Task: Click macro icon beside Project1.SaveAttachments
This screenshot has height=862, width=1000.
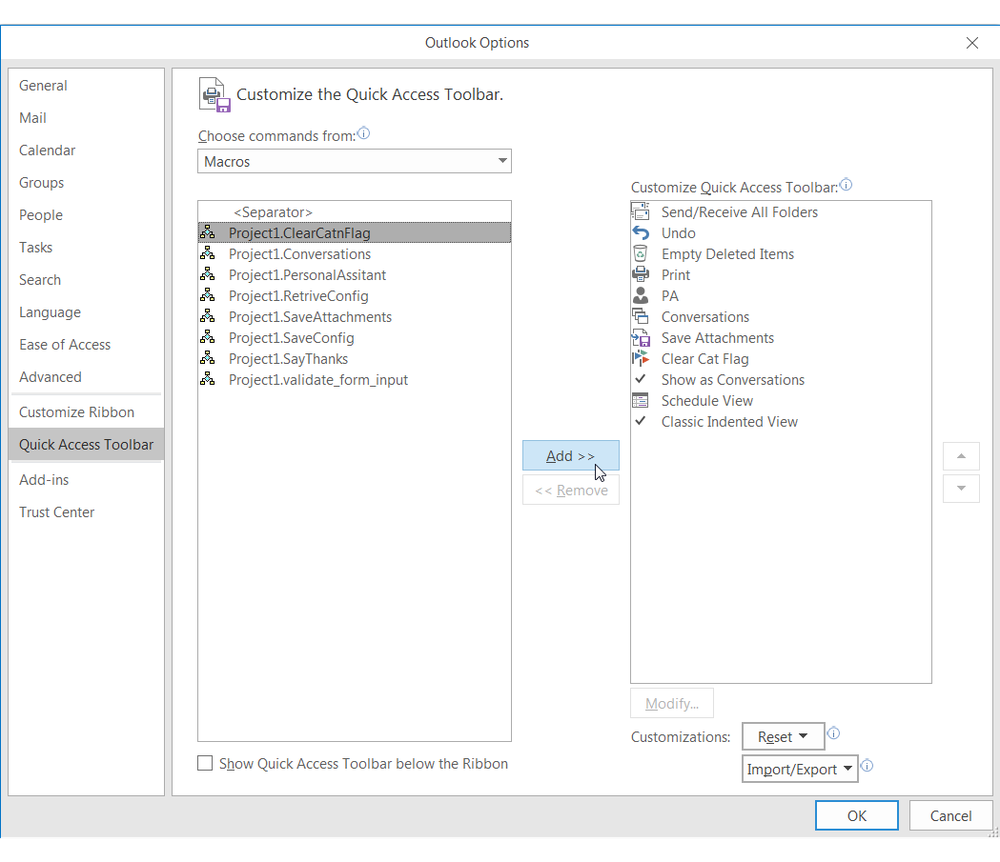Action: [207, 317]
